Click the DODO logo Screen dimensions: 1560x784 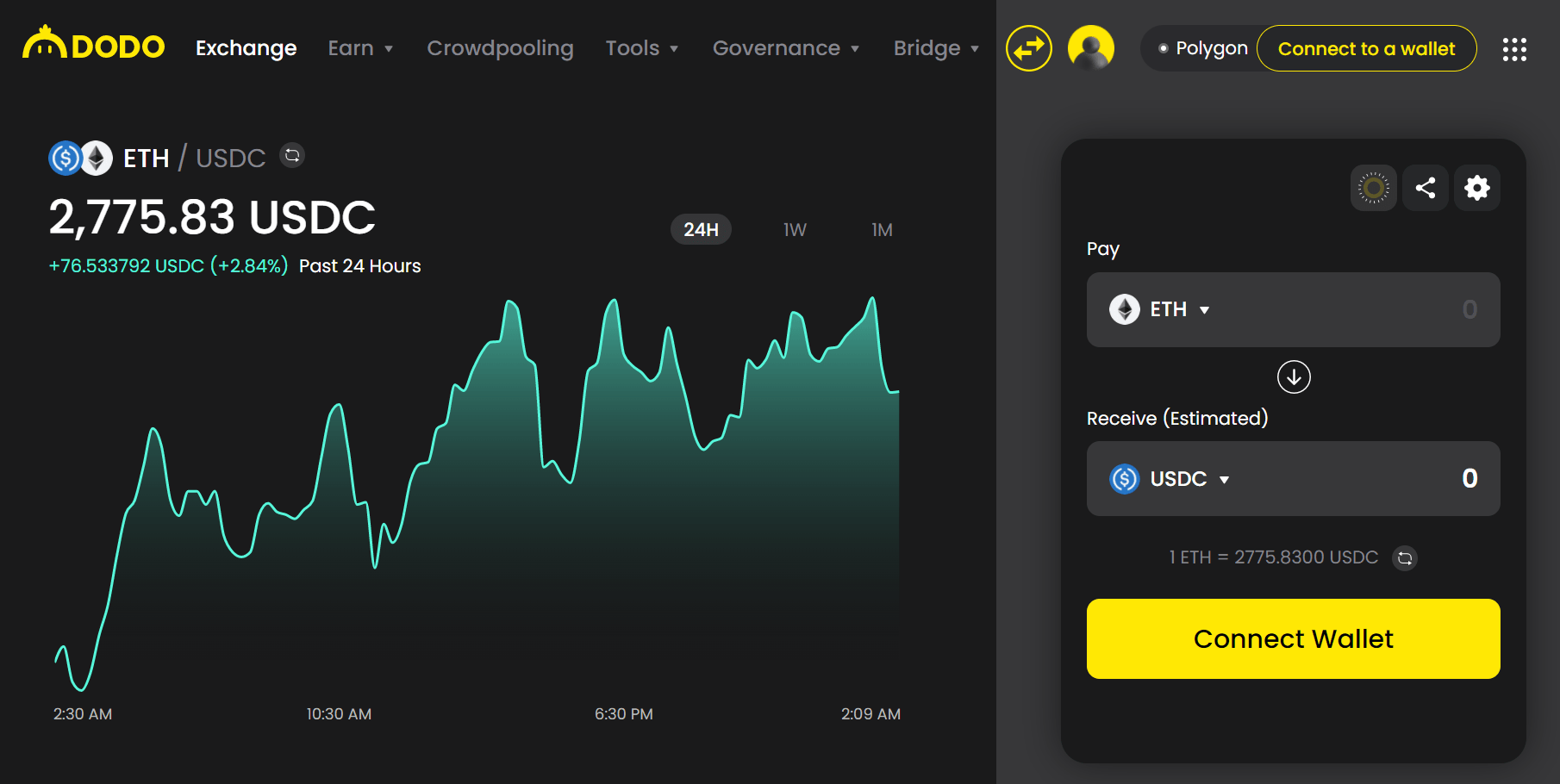(93, 46)
